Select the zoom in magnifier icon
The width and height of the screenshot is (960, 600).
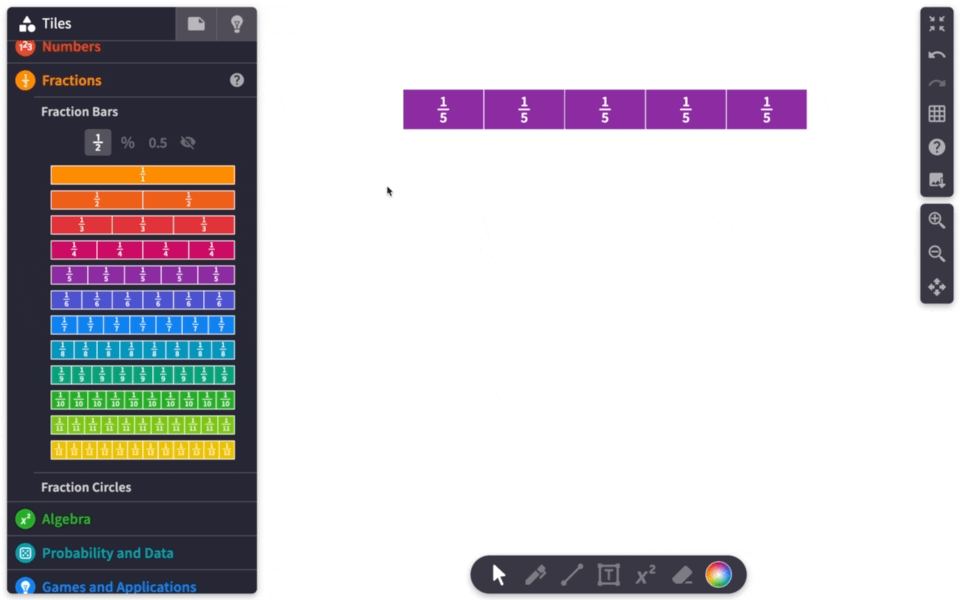(x=937, y=220)
